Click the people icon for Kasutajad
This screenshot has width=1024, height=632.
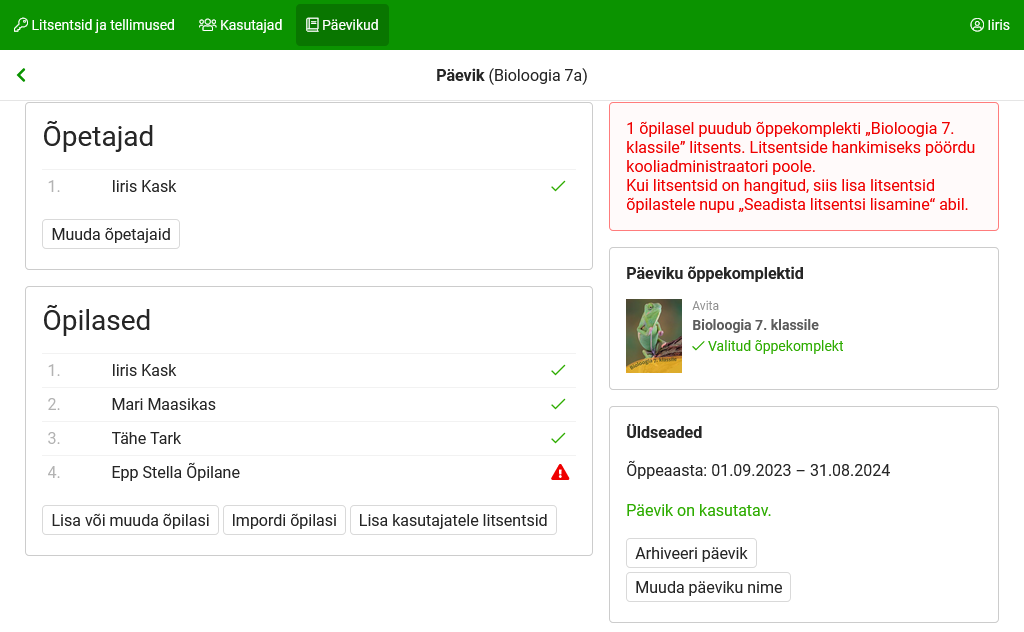click(x=207, y=25)
